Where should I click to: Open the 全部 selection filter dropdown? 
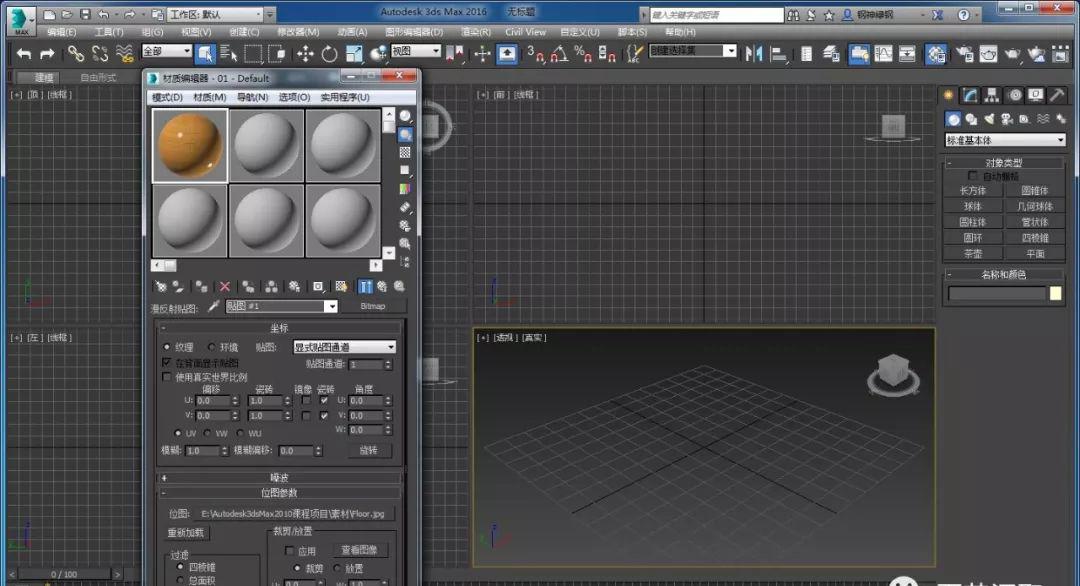tap(167, 51)
